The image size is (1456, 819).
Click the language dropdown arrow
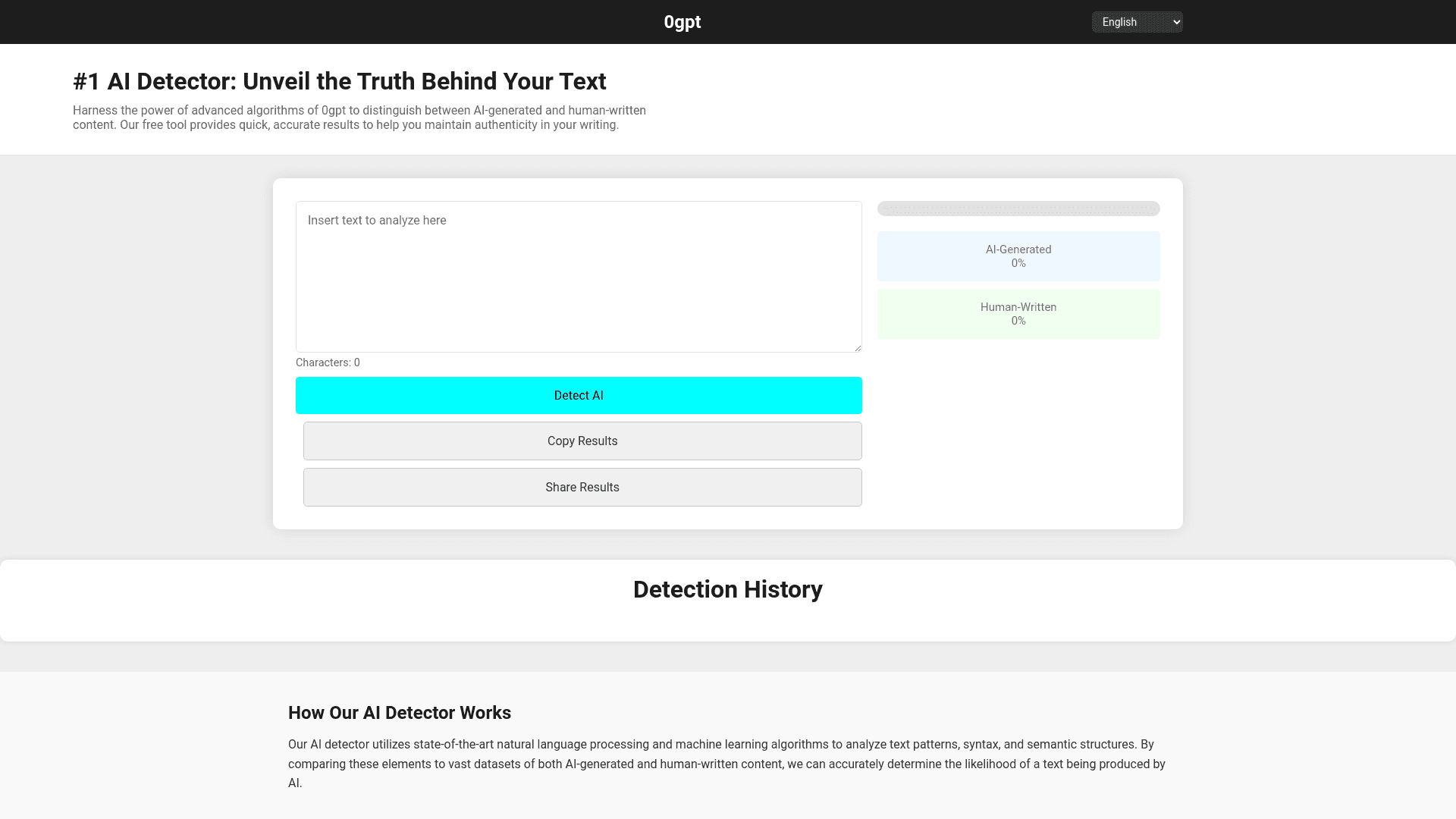[1176, 22]
